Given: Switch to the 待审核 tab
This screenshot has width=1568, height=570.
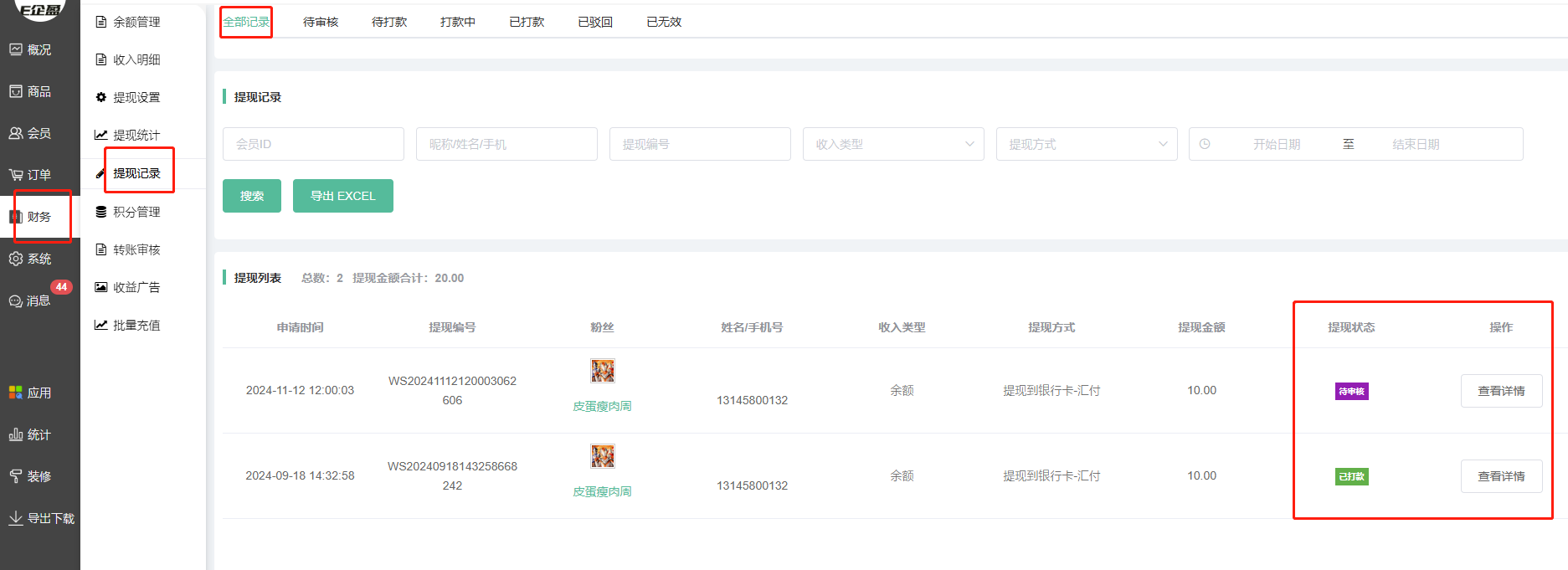Looking at the screenshot, I should (321, 22).
